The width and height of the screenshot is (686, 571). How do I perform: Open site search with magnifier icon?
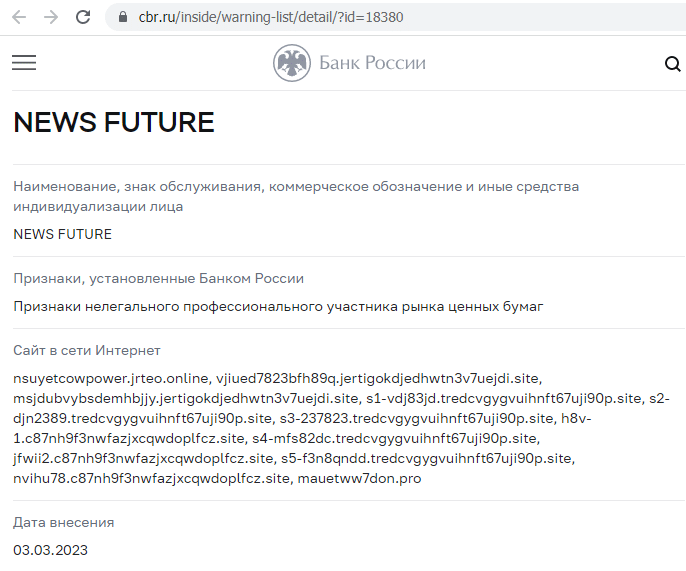click(x=672, y=64)
